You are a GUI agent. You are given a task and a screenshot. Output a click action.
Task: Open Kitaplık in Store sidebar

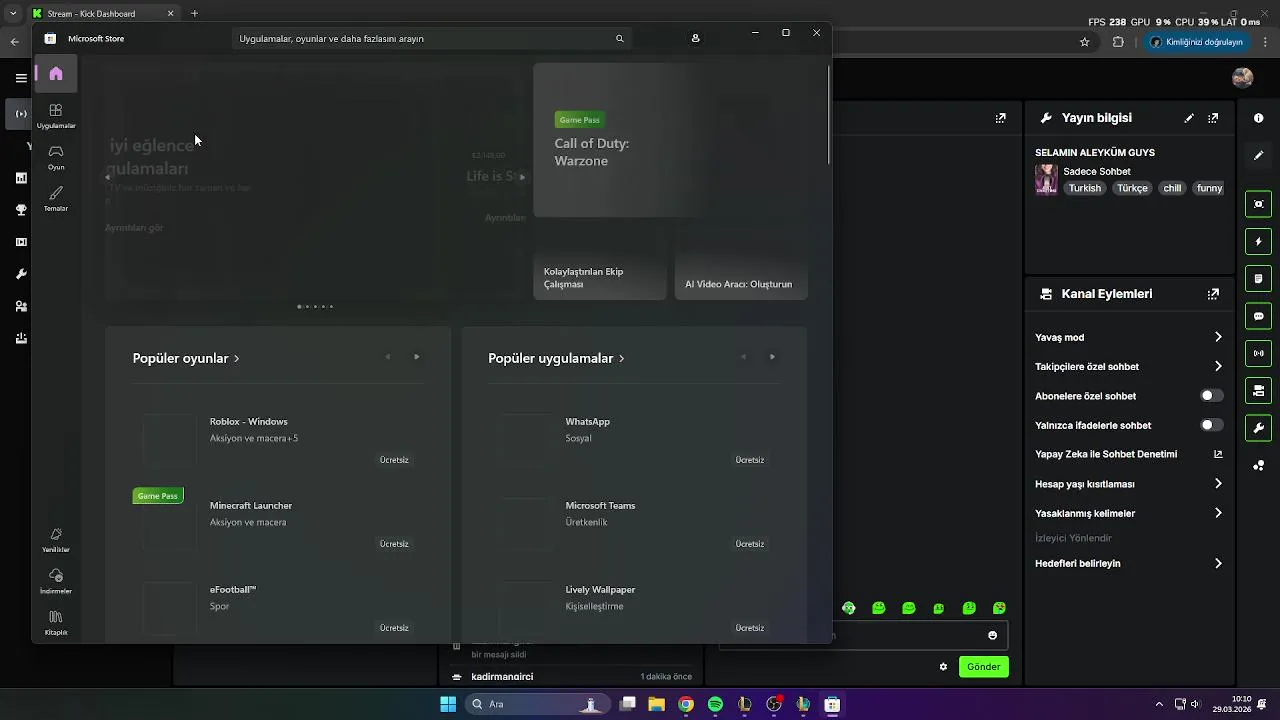(x=56, y=622)
